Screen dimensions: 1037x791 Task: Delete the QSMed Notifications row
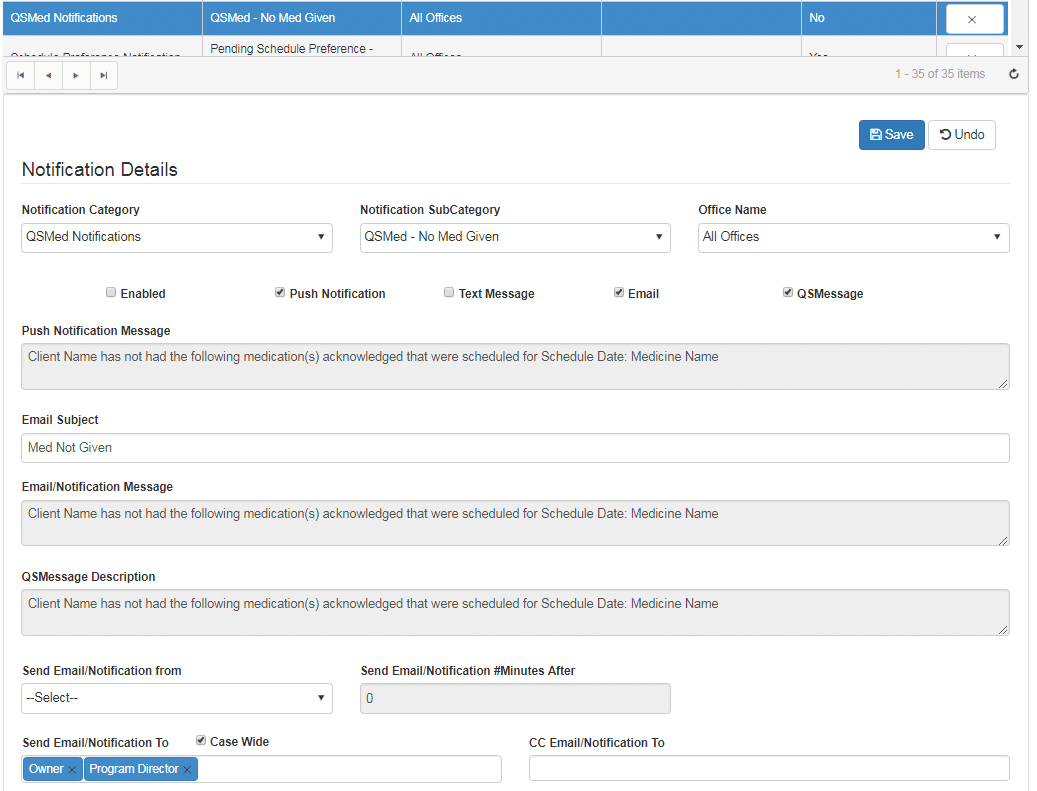point(971,19)
